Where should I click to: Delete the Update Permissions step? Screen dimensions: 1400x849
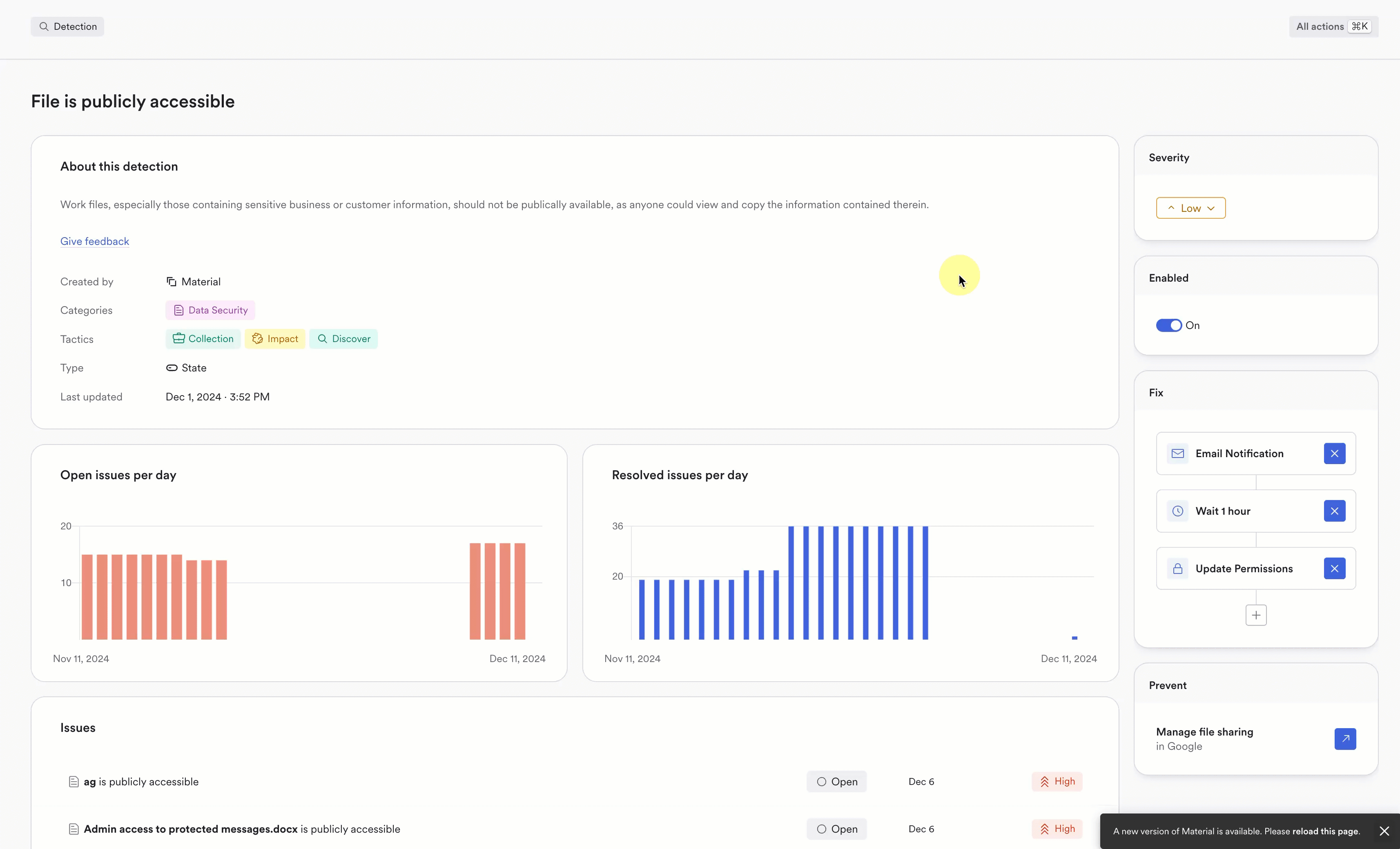1334,569
